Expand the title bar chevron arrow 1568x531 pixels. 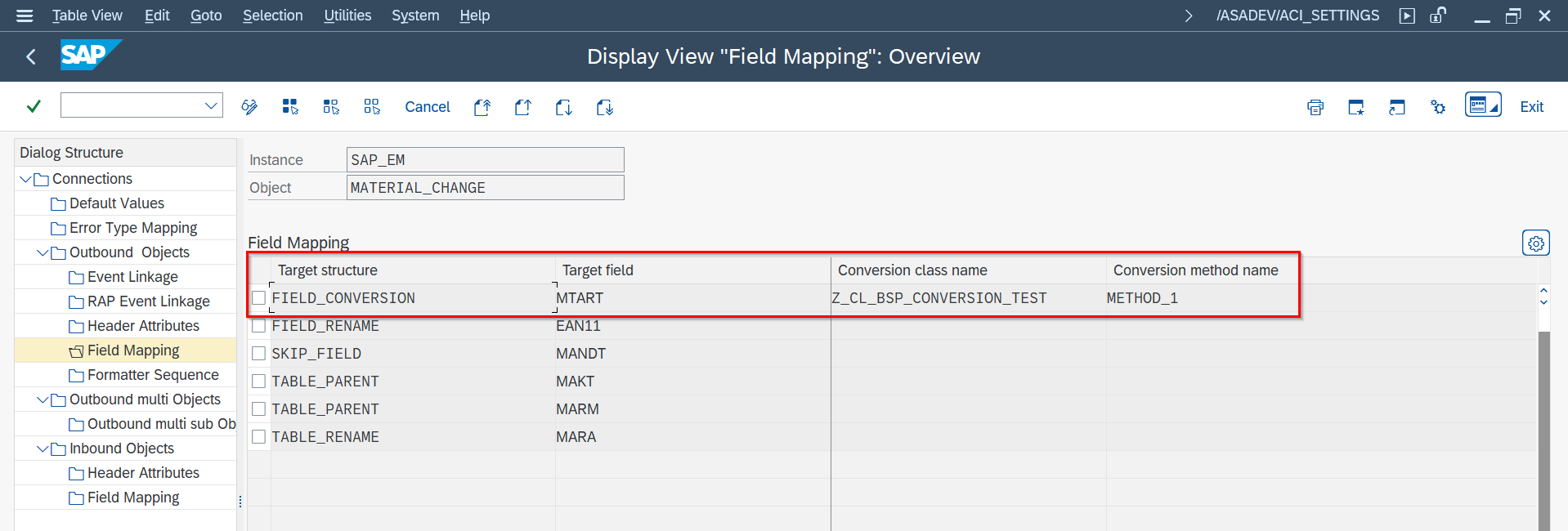coord(1189,16)
